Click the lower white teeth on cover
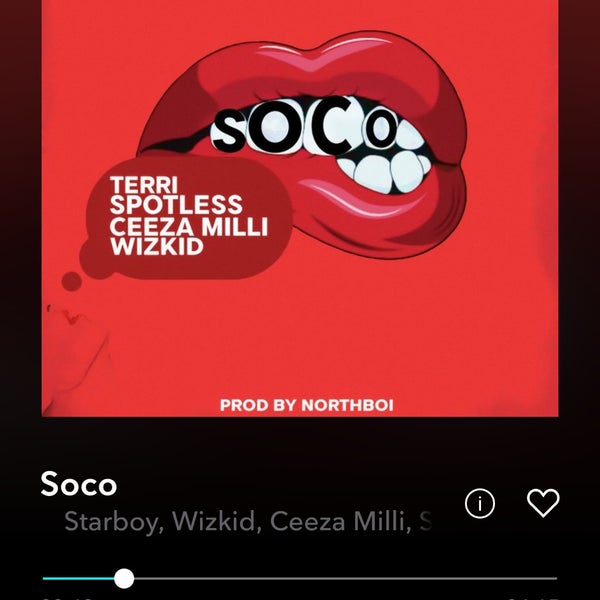Image resolution: width=600 pixels, height=600 pixels. 385,172
